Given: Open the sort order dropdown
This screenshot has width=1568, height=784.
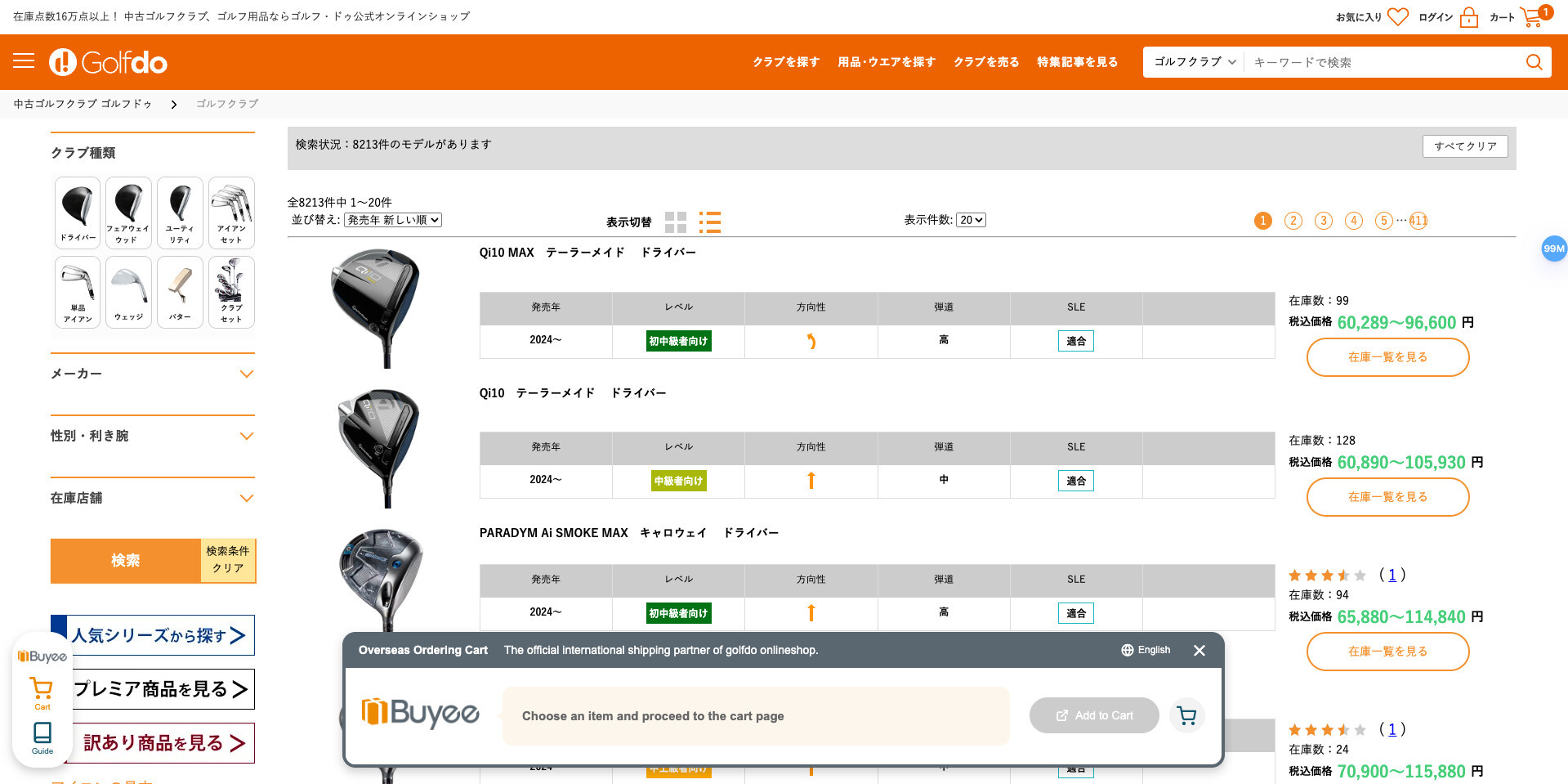Looking at the screenshot, I should (393, 220).
